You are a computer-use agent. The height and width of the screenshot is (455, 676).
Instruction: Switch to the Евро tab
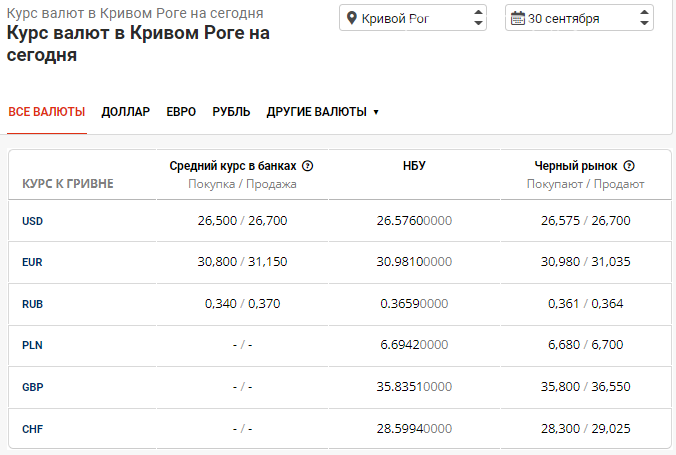(181, 111)
